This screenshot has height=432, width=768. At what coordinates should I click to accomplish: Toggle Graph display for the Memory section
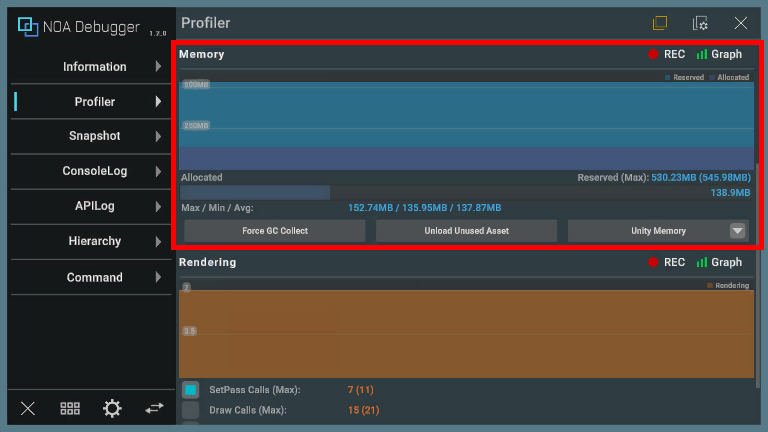click(x=719, y=55)
